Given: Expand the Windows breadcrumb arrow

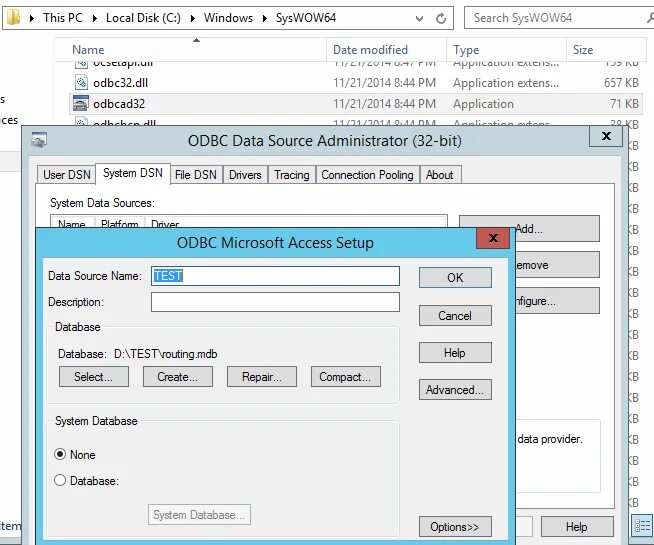Looking at the screenshot, I should [264, 18].
